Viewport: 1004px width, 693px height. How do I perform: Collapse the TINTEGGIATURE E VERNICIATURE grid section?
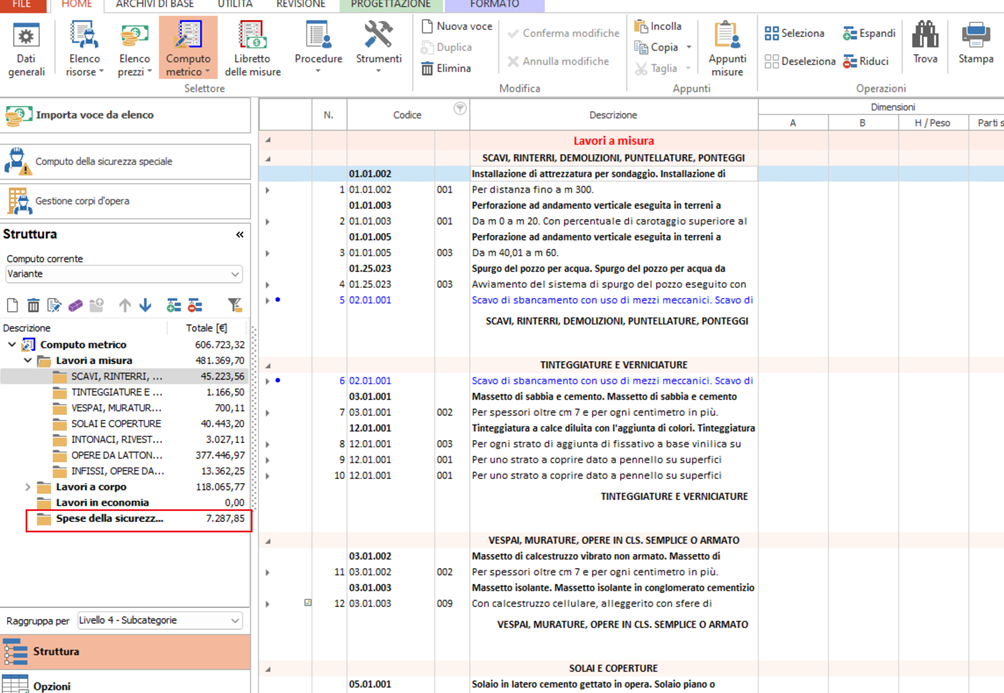coord(268,365)
